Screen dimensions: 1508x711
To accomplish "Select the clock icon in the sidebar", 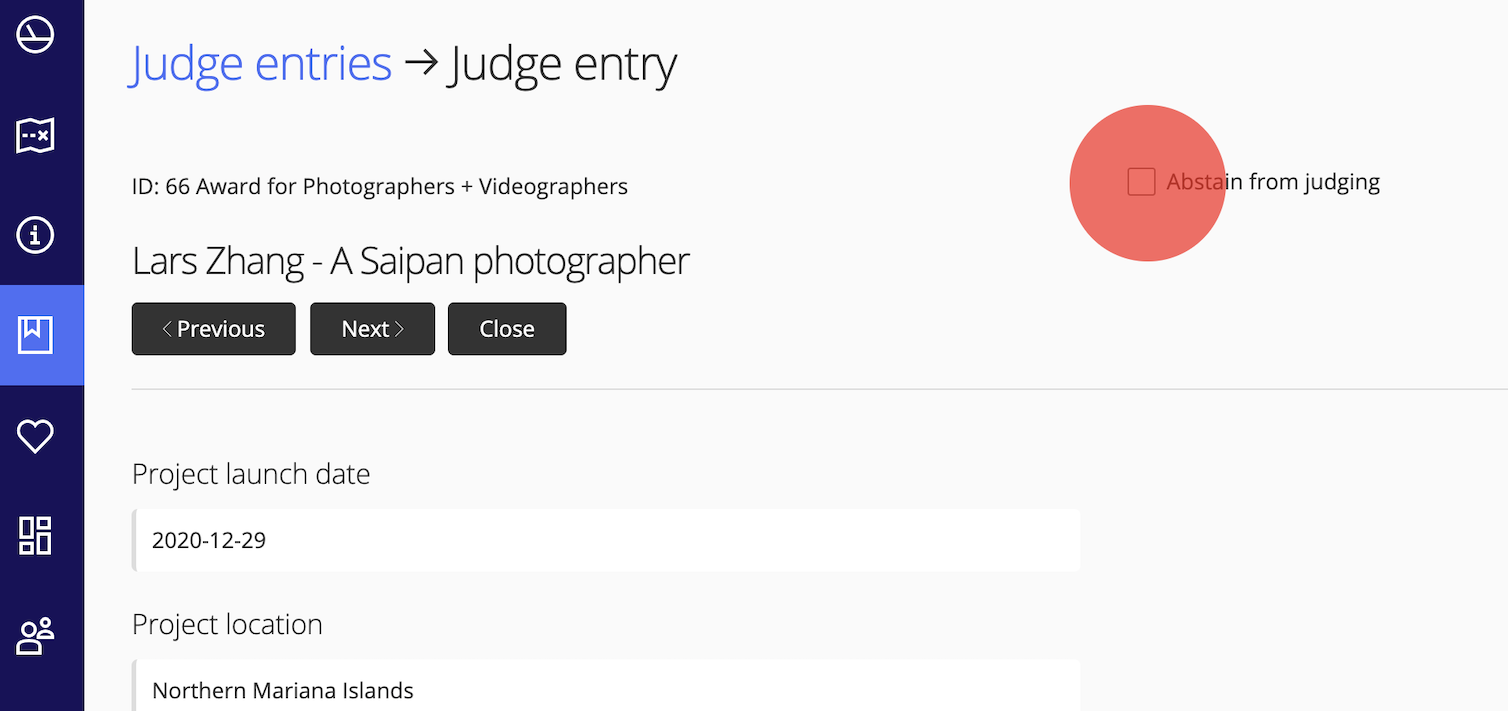I will 34,35.
